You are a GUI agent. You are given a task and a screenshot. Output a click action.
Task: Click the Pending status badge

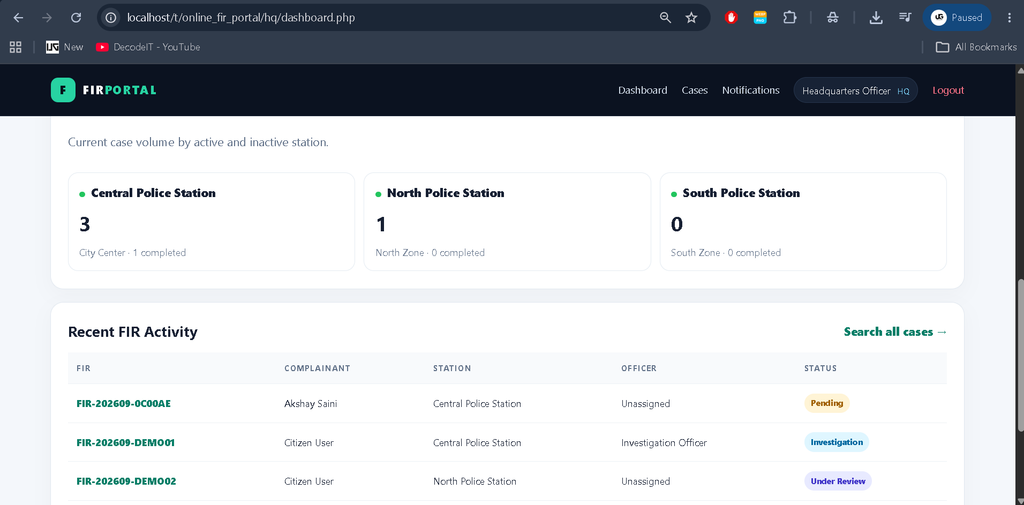tap(827, 403)
